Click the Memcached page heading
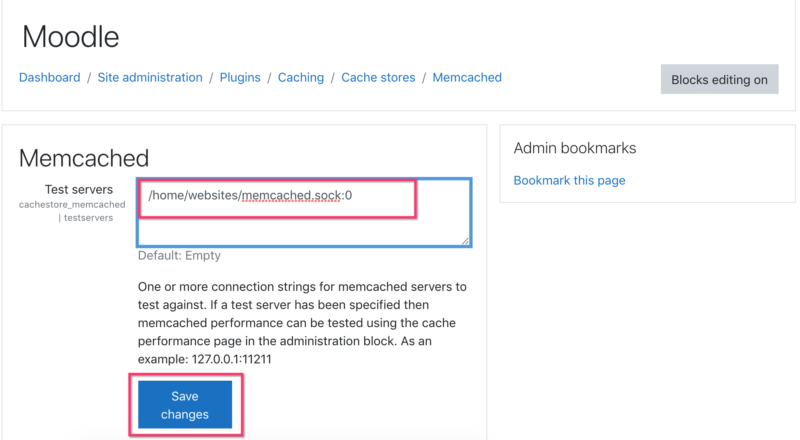 click(84, 158)
